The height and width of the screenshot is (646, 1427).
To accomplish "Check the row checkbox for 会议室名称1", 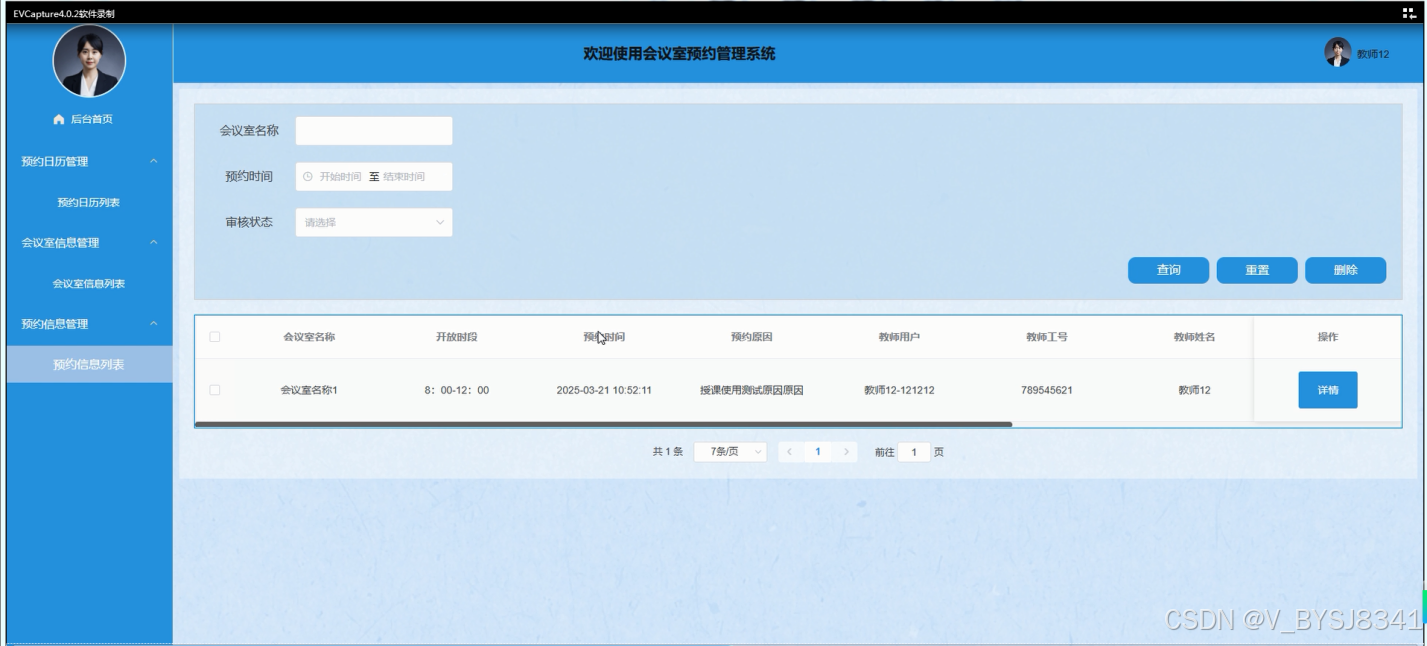I will coord(215,390).
